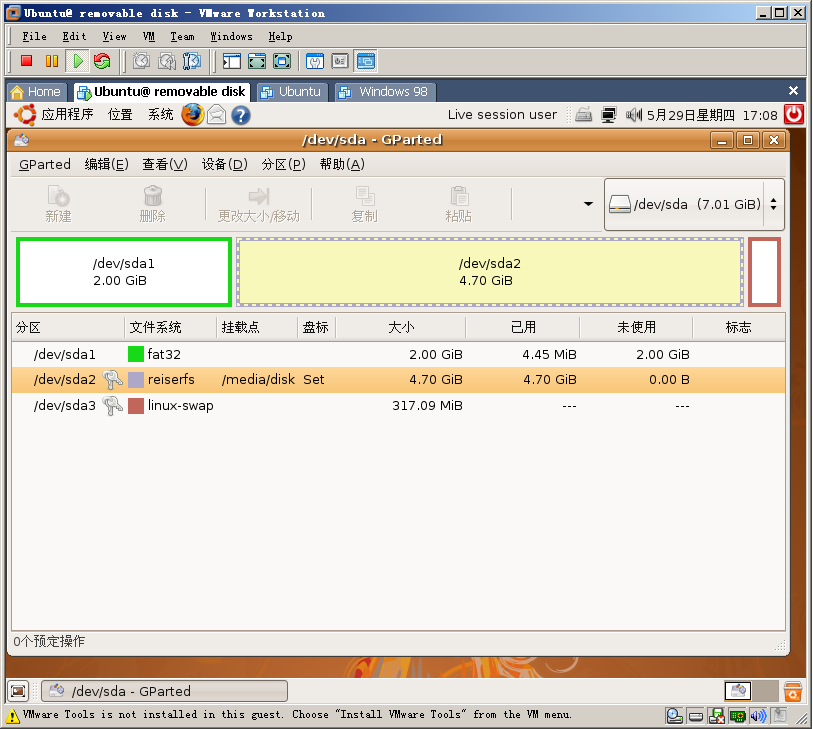This screenshot has width=813, height=729.
Task: Select the /dev/sda1 fat32 row
Action: pos(398,354)
